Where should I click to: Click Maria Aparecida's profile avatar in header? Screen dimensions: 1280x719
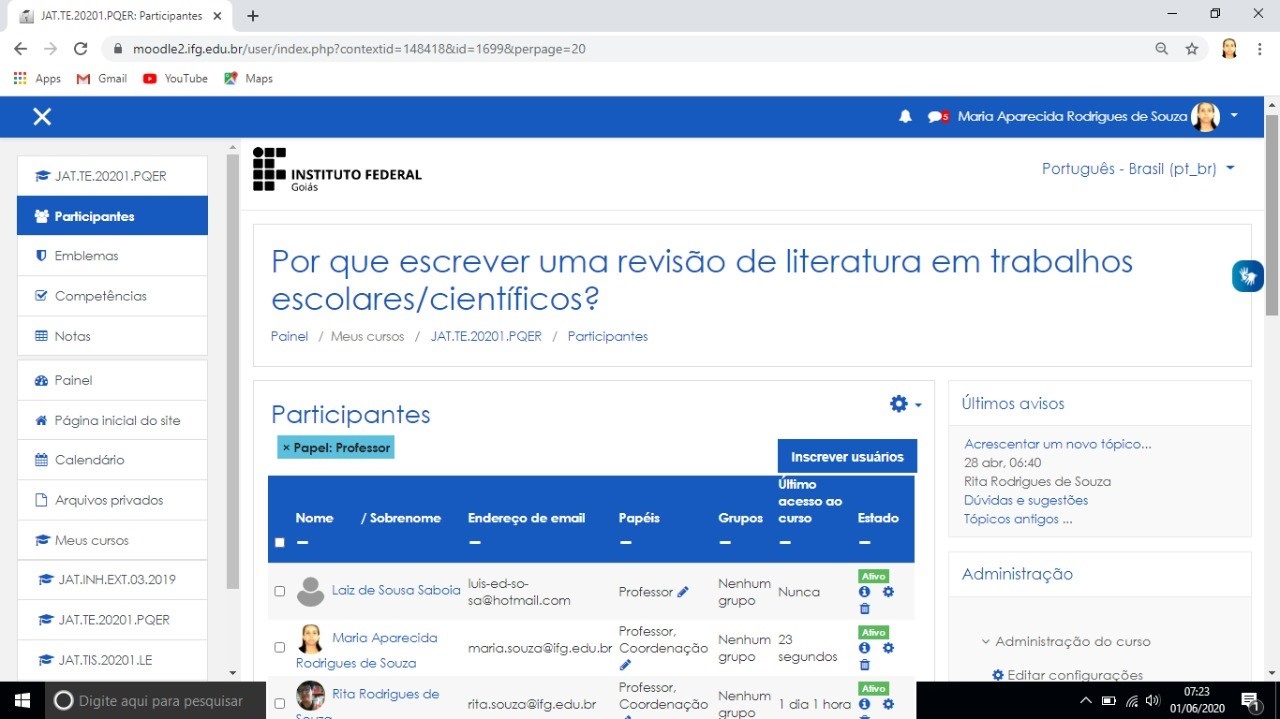click(x=1206, y=117)
